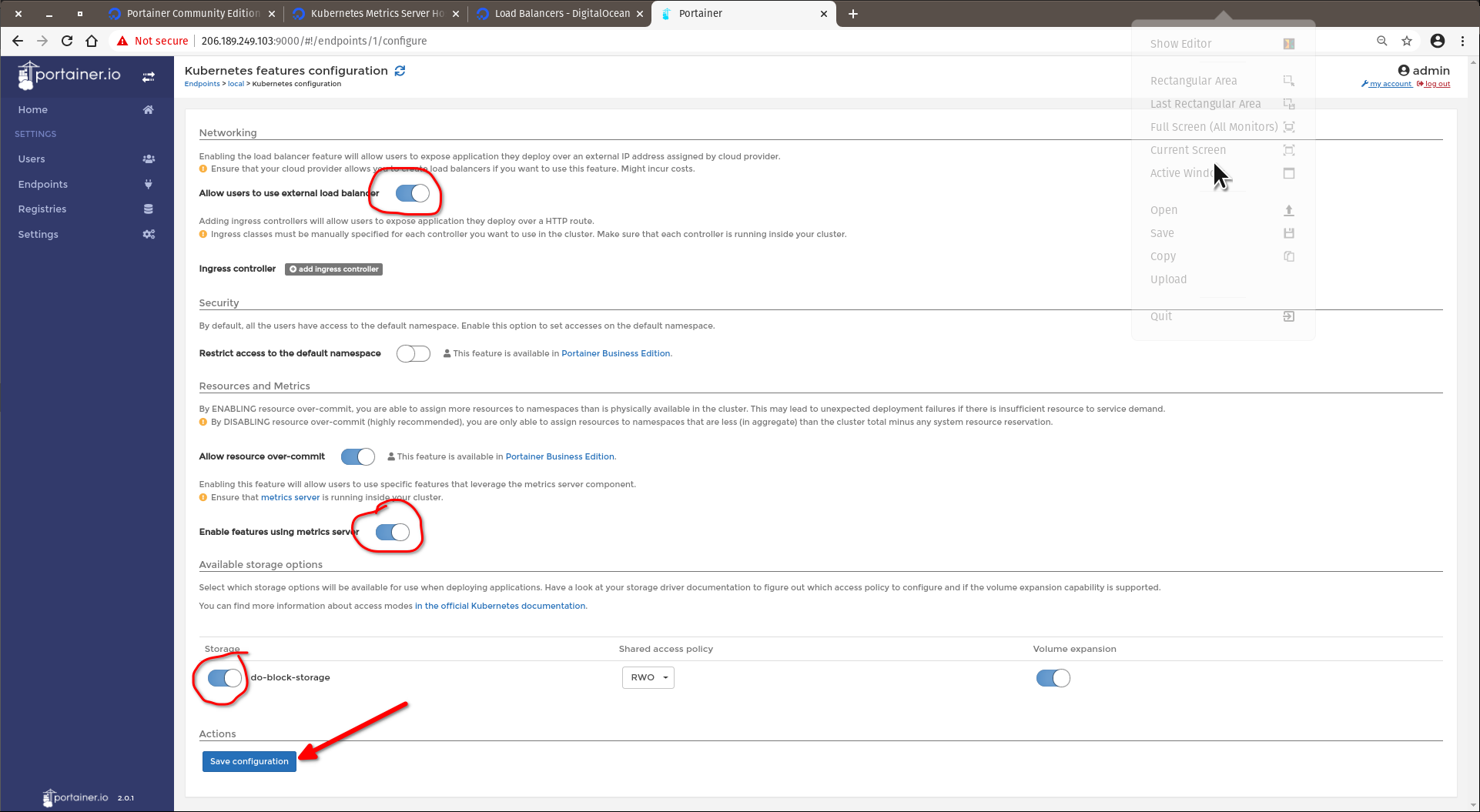1480x812 pixels.
Task: Click local breadcrumb link
Action: tap(236, 84)
